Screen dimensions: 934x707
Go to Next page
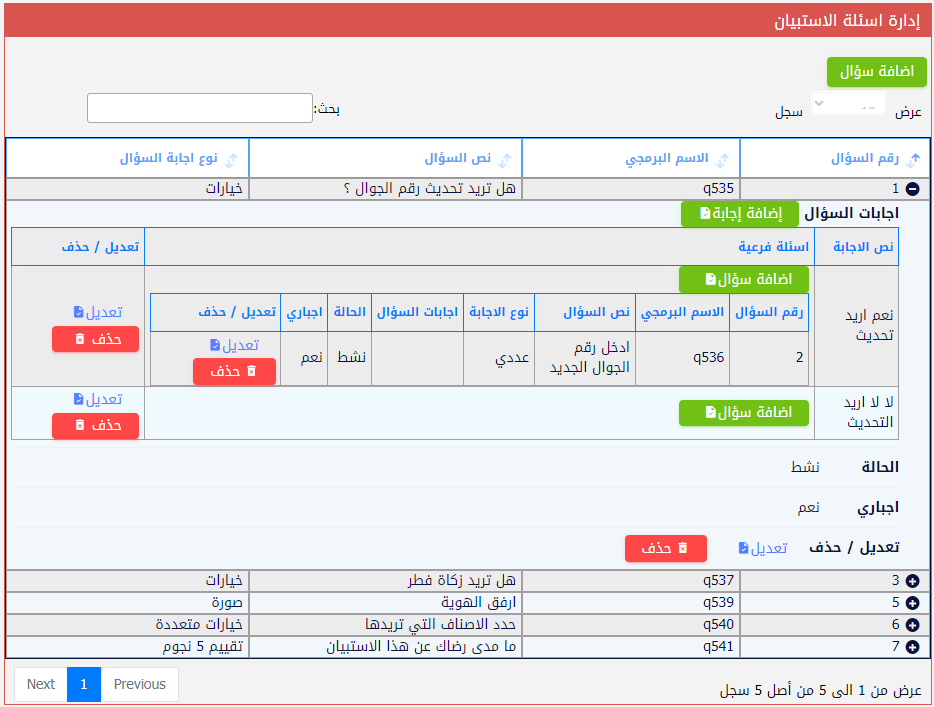[x=41, y=684]
